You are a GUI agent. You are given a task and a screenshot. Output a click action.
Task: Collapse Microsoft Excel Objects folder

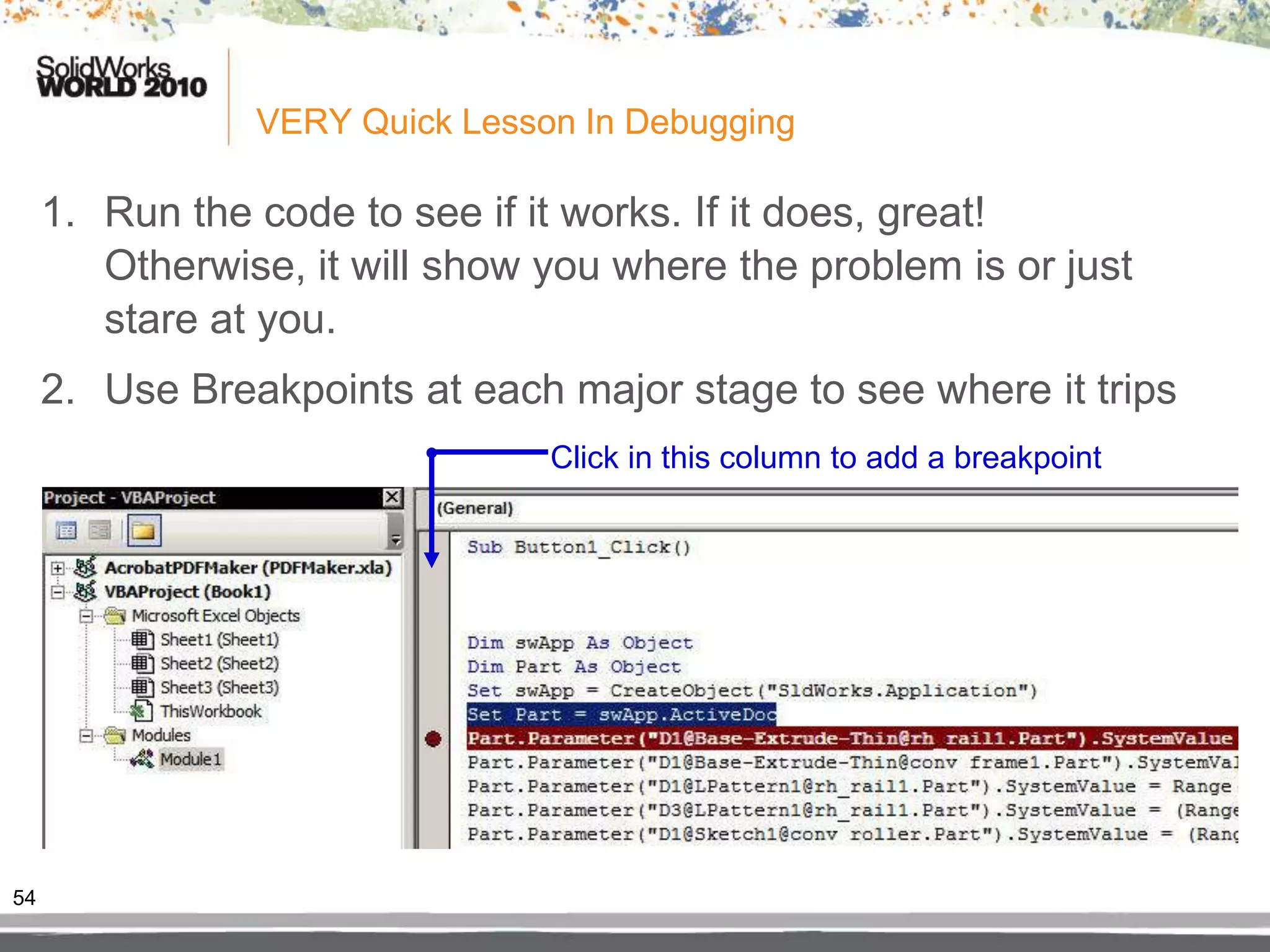[x=87, y=616]
